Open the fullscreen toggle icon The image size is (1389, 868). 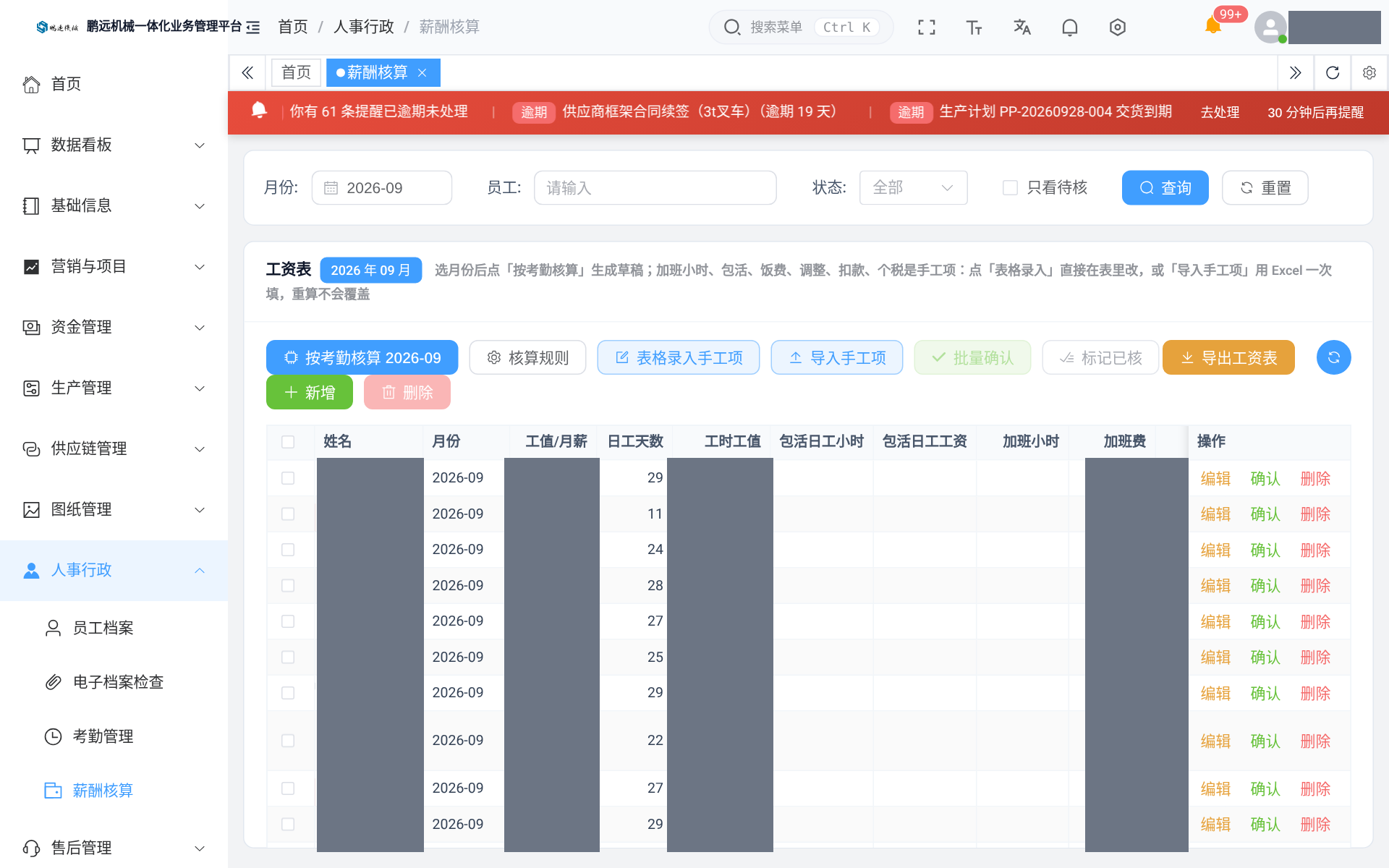926,27
